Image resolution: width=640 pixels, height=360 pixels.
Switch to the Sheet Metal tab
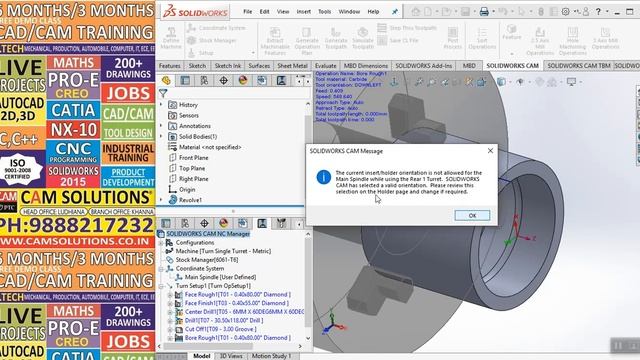tap(292, 65)
